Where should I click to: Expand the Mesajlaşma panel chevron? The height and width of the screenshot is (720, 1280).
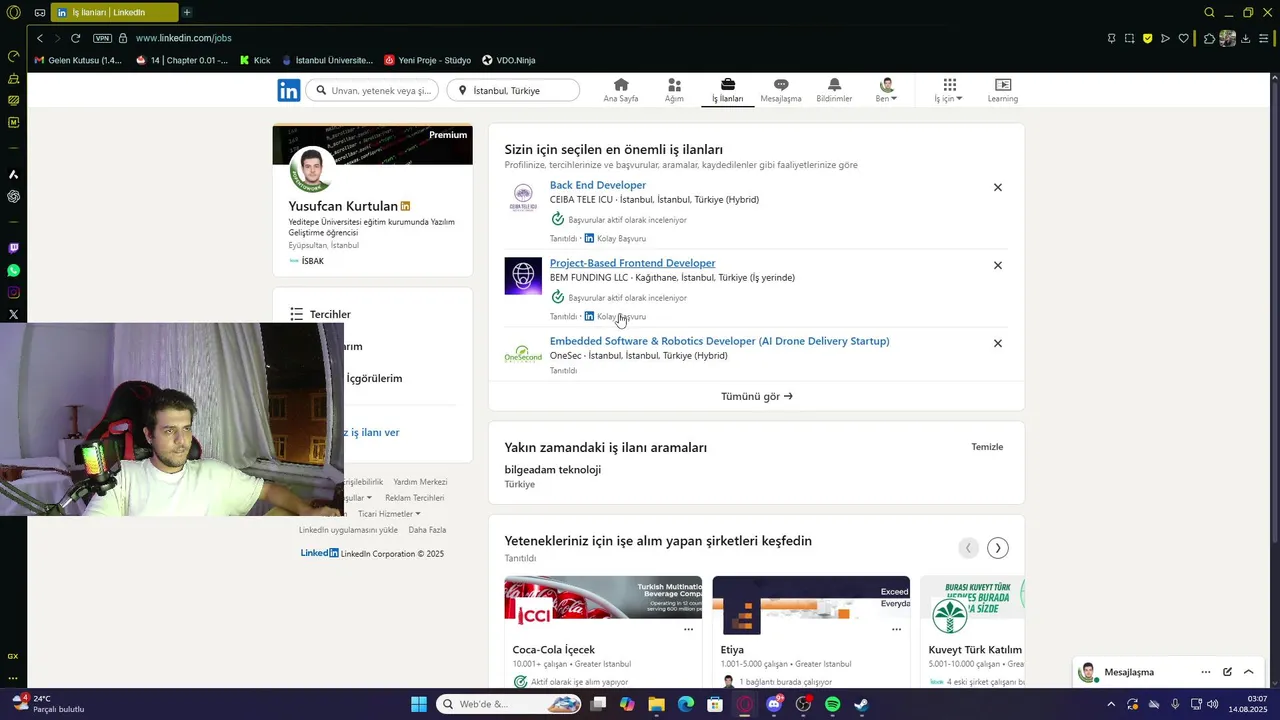coord(1249,672)
